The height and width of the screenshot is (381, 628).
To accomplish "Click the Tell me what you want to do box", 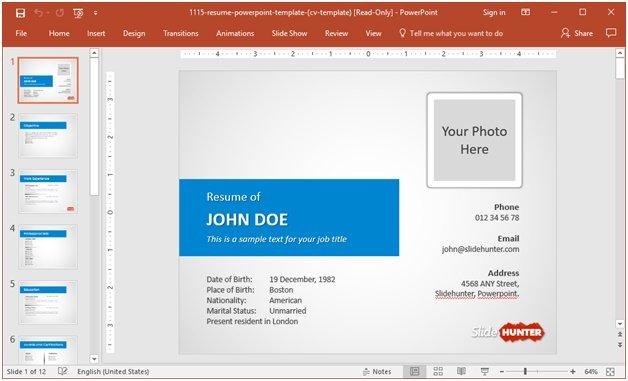I will [x=451, y=33].
